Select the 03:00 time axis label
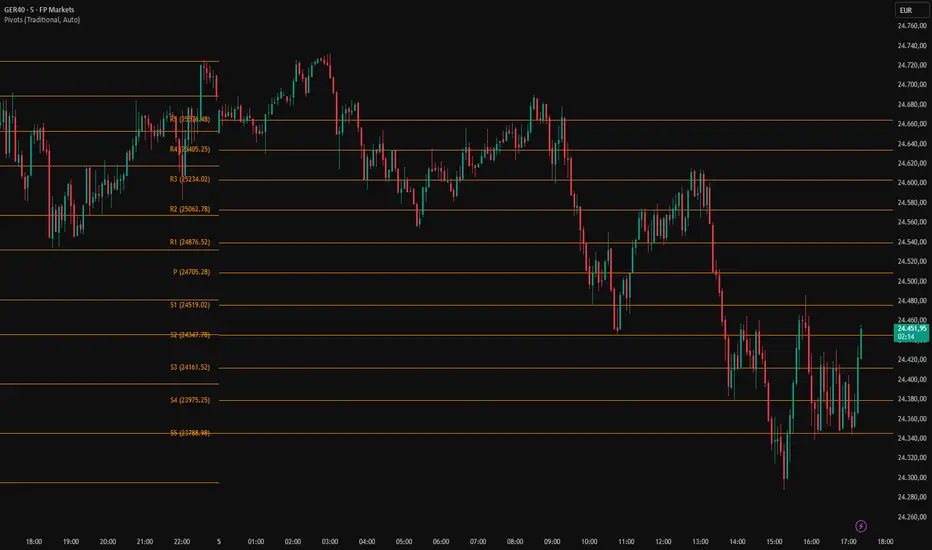The width and height of the screenshot is (932, 550). point(330,542)
